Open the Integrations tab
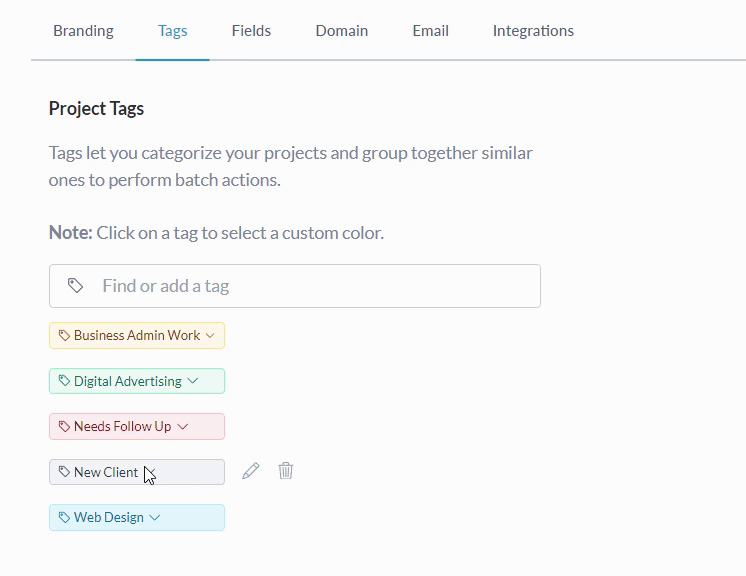 [533, 31]
